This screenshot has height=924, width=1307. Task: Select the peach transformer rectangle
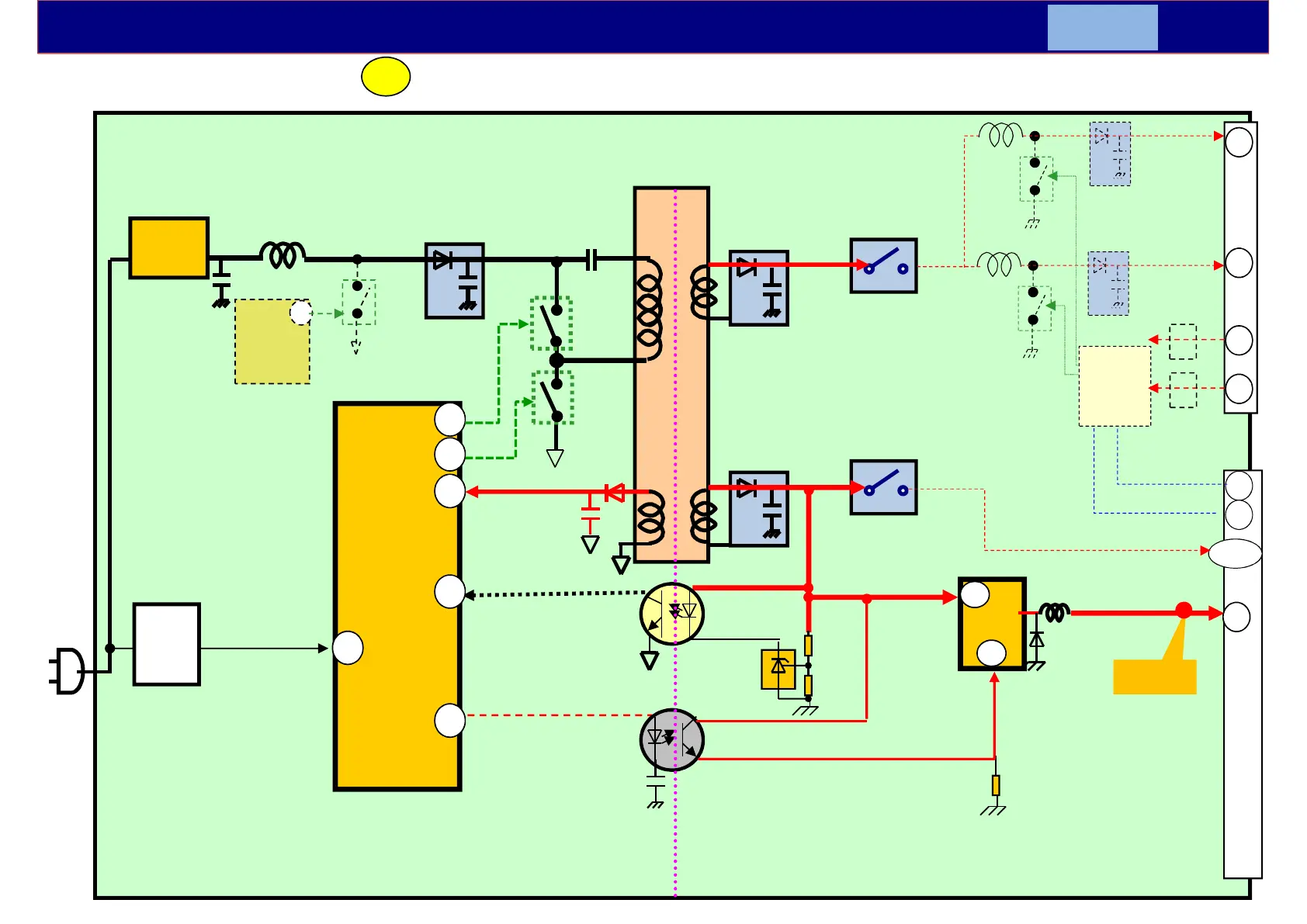click(672, 375)
